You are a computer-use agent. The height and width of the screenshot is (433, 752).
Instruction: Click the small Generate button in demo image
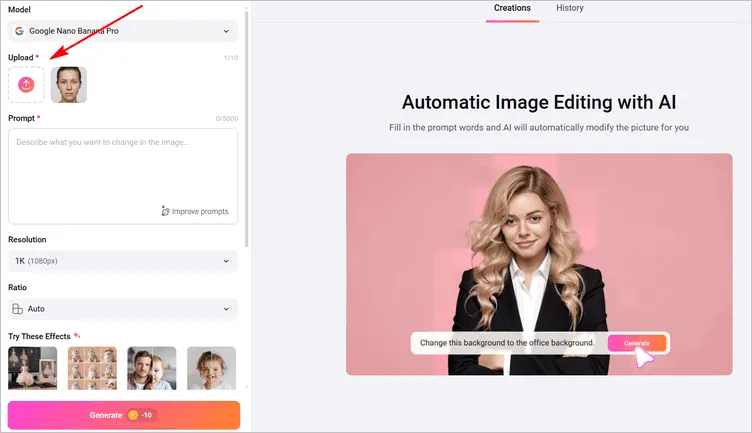coord(637,343)
